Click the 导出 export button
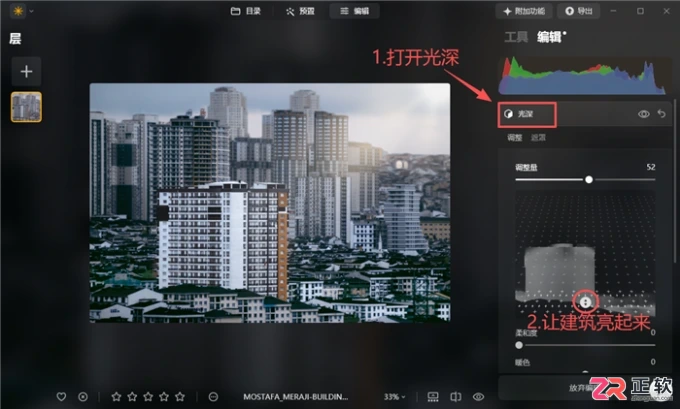 coord(579,11)
